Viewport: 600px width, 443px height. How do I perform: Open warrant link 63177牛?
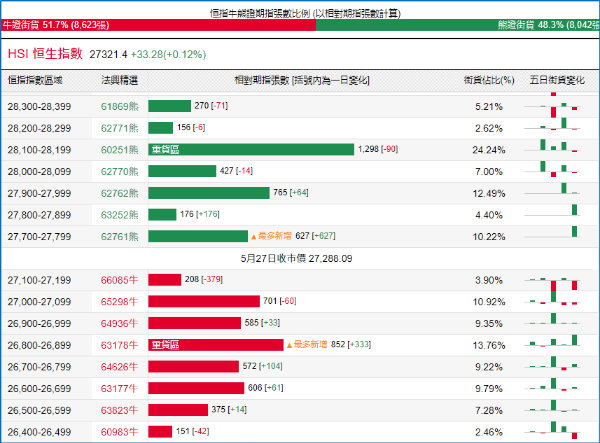pos(119,388)
